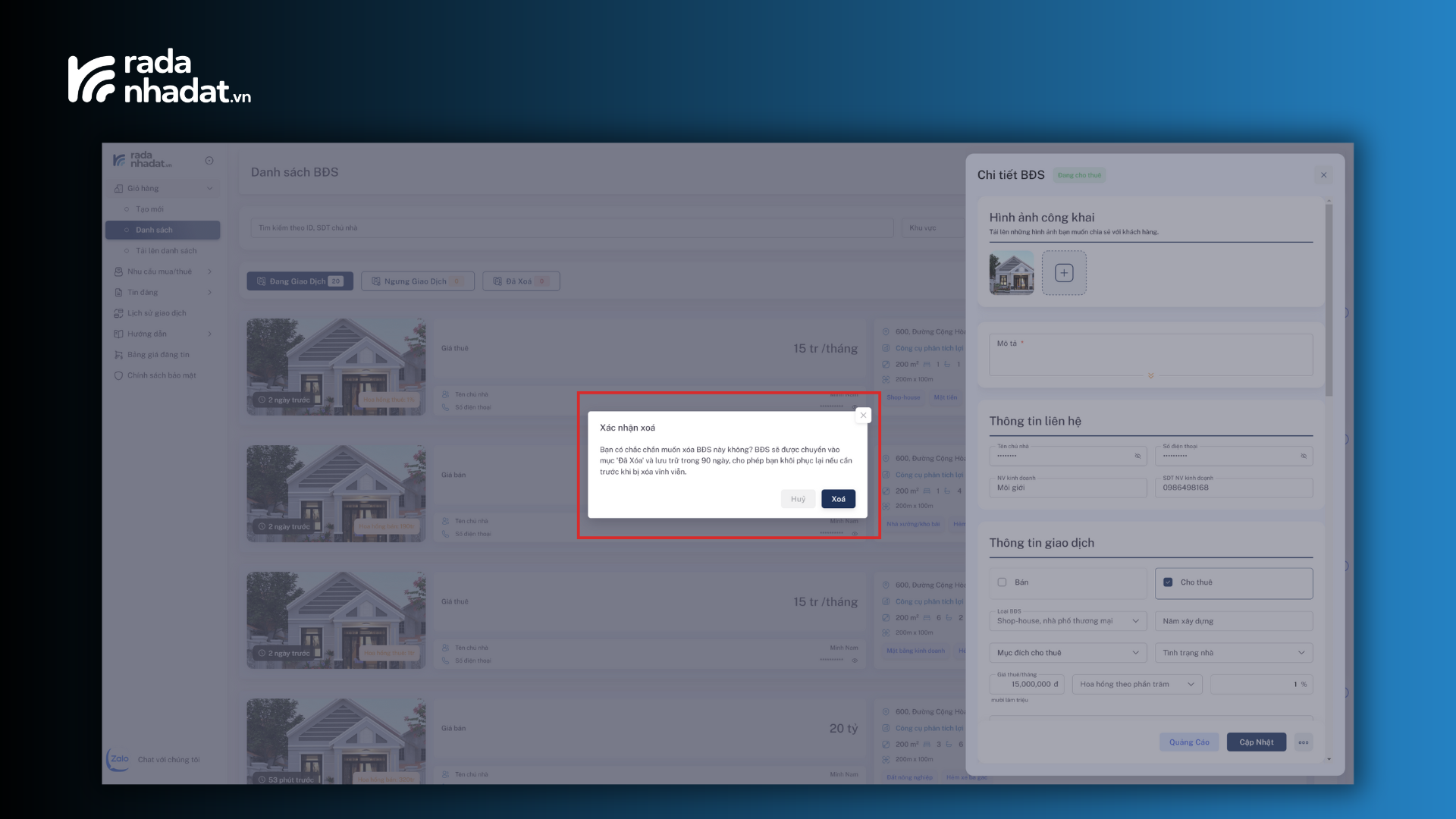
Task: Open the Loại BĐS dropdown
Action: (x=1068, y=621)
